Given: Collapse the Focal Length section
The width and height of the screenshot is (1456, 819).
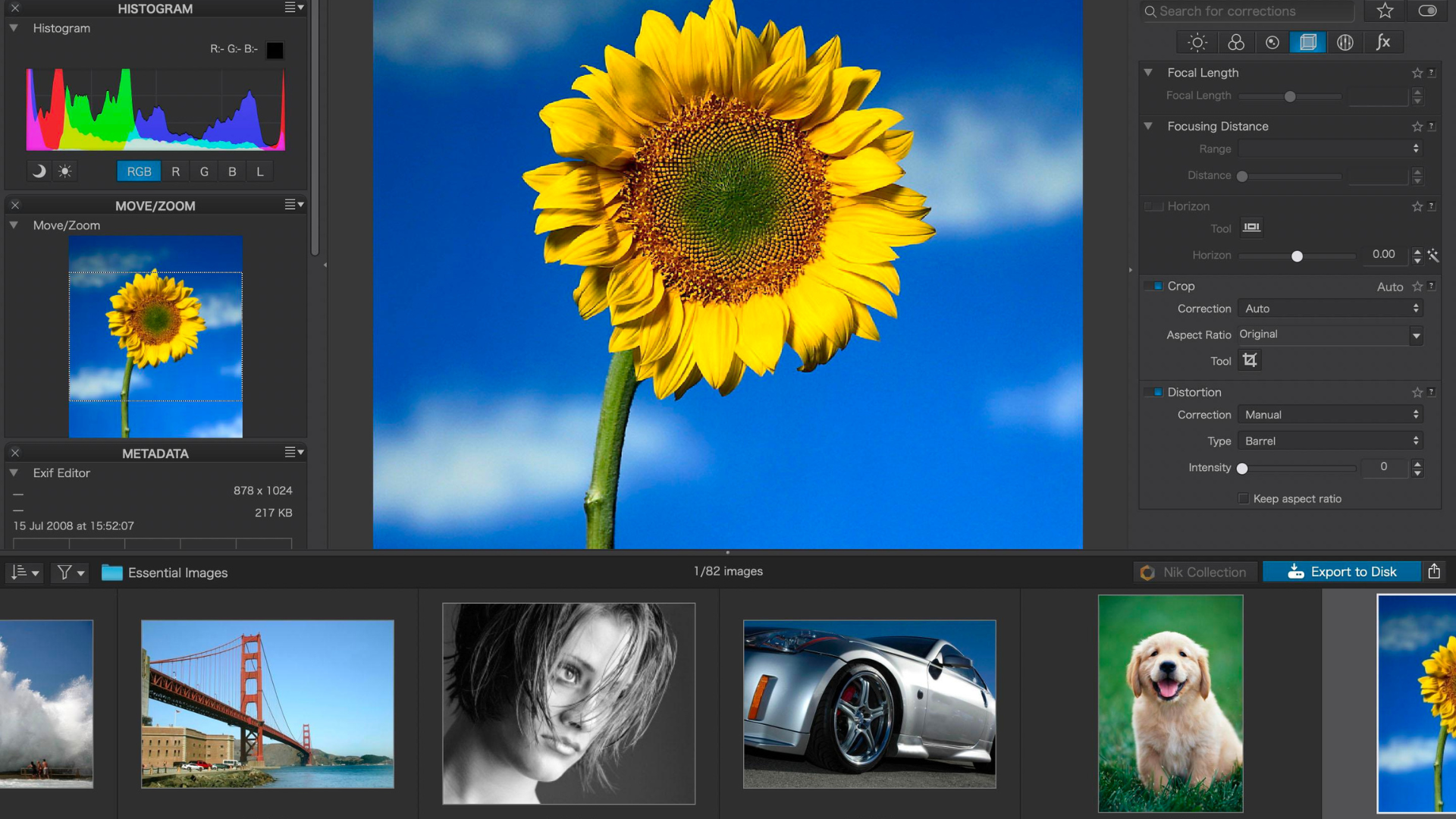Looking at the screenshot, I should pyautogui.click(x=1148, y=73).
